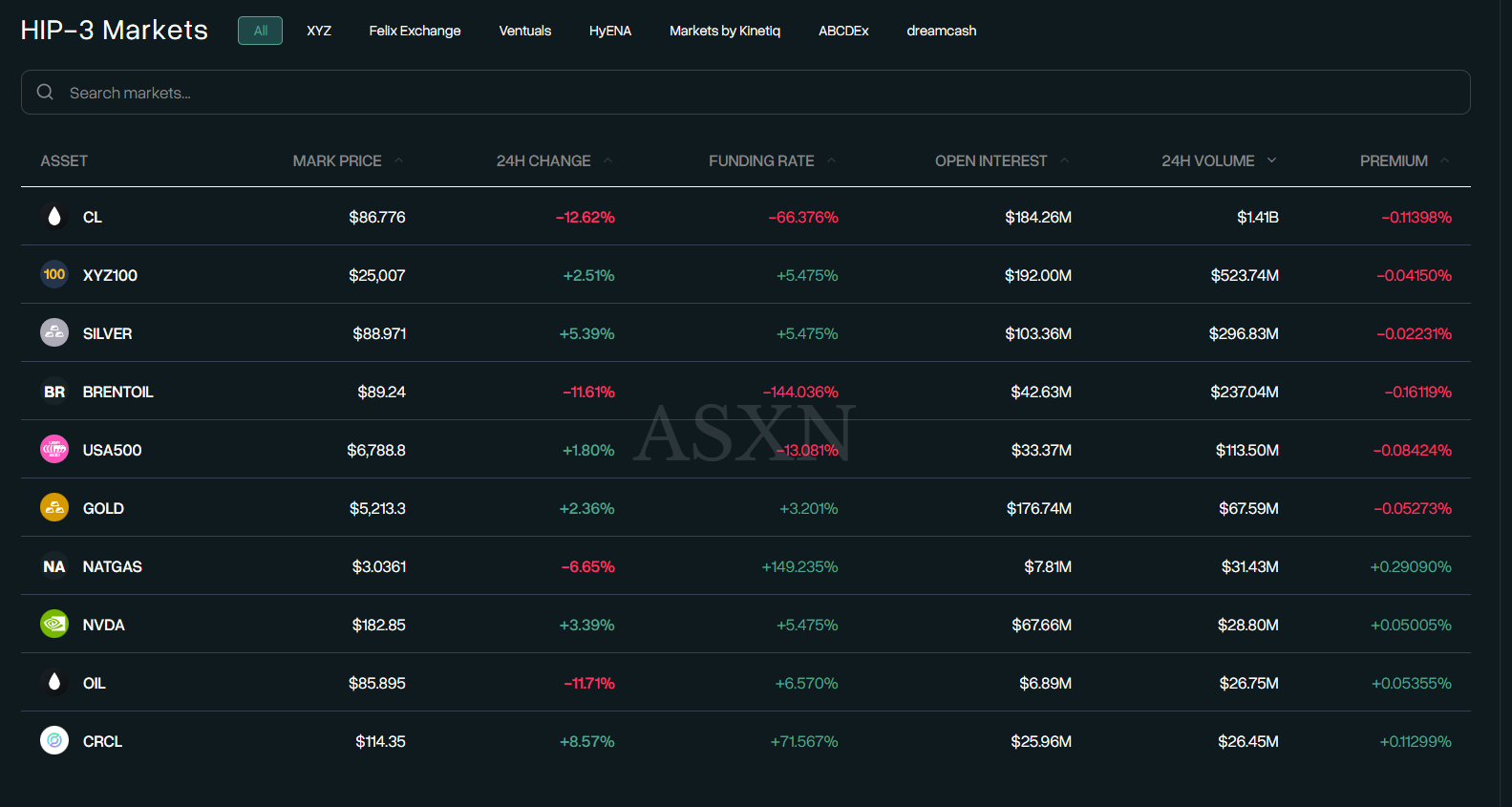The width and height of the screenshot is (1512, 807).
Task: Click the USA500 pink icon
Action: point(54,449)
